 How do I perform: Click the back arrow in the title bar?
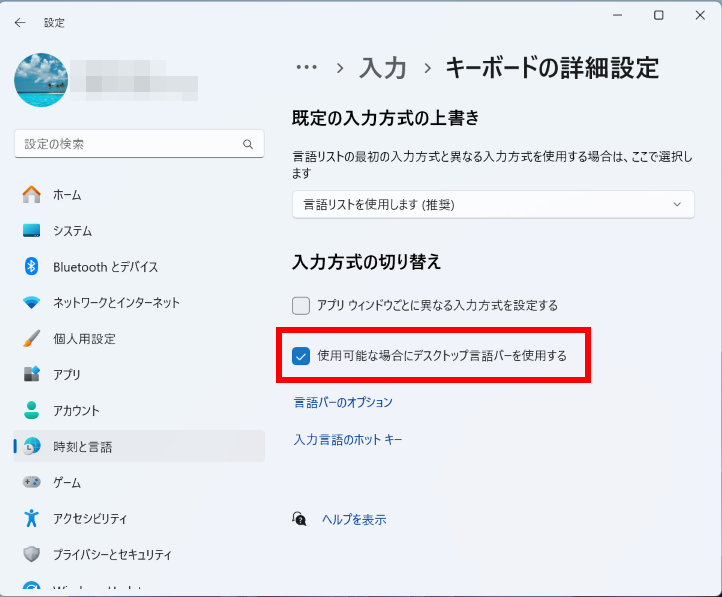[x=20, y=23]
